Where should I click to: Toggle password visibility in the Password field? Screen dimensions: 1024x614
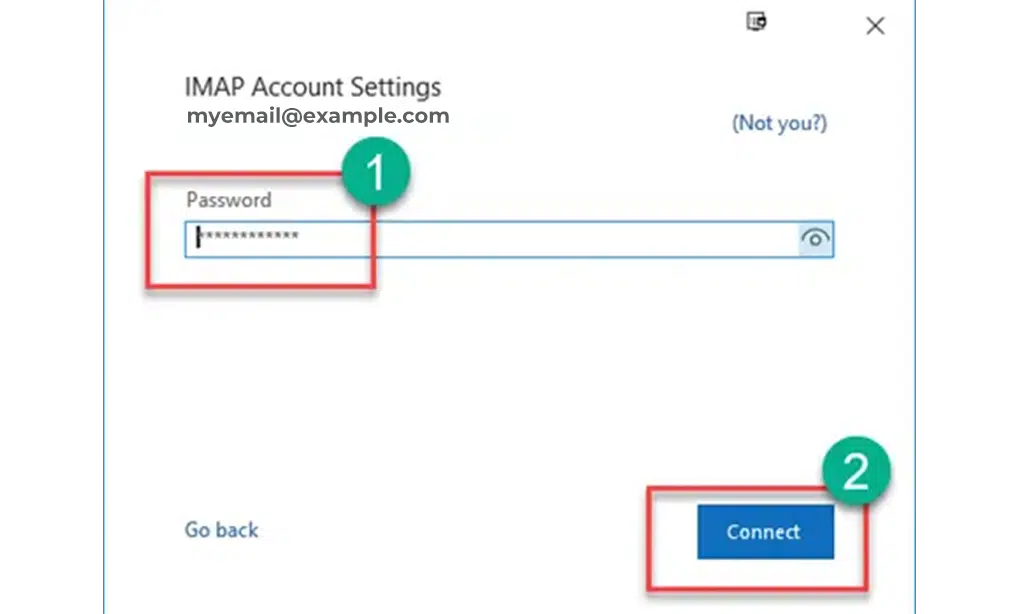tap(816, 239)
